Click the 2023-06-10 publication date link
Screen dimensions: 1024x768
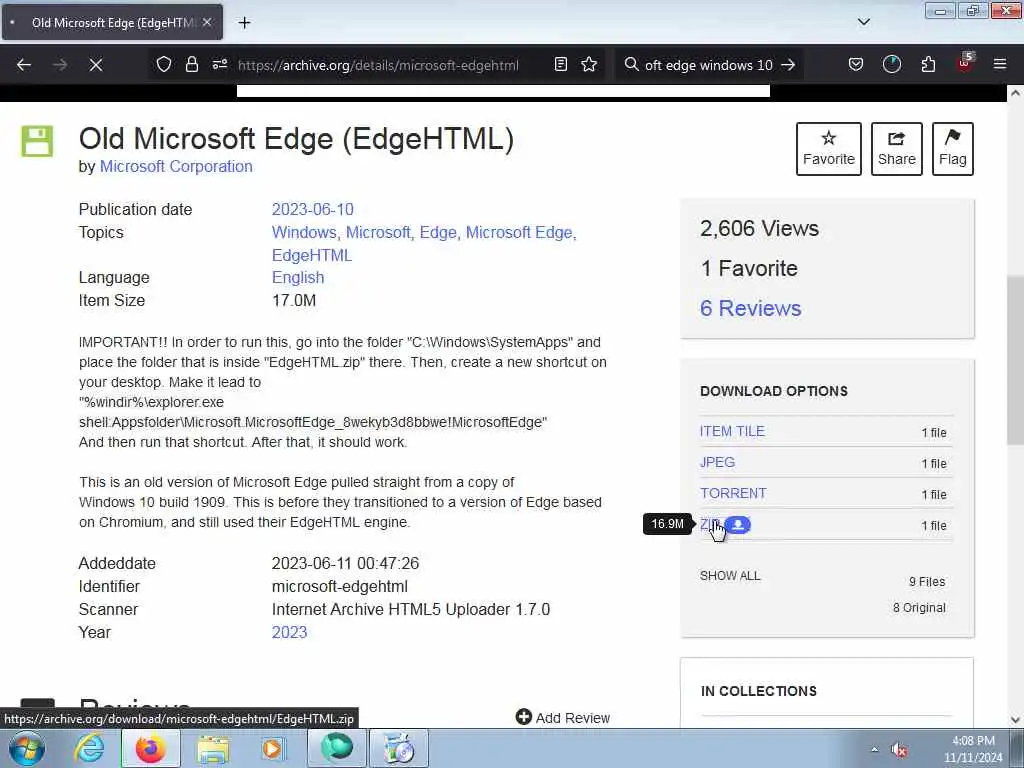point(312,209)
